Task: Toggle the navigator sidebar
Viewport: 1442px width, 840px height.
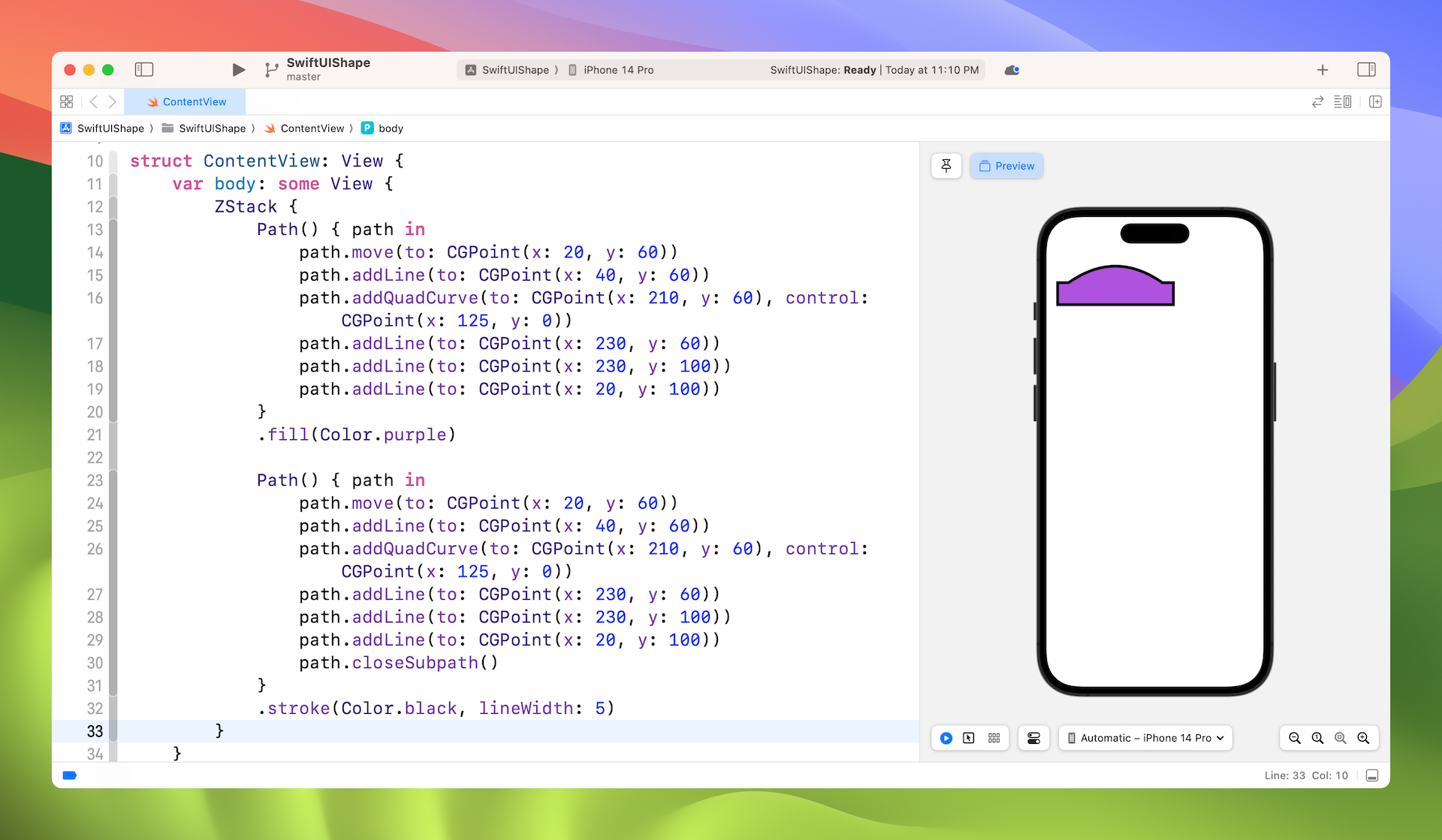Action: pyautogui.click(x=144, y=70)
